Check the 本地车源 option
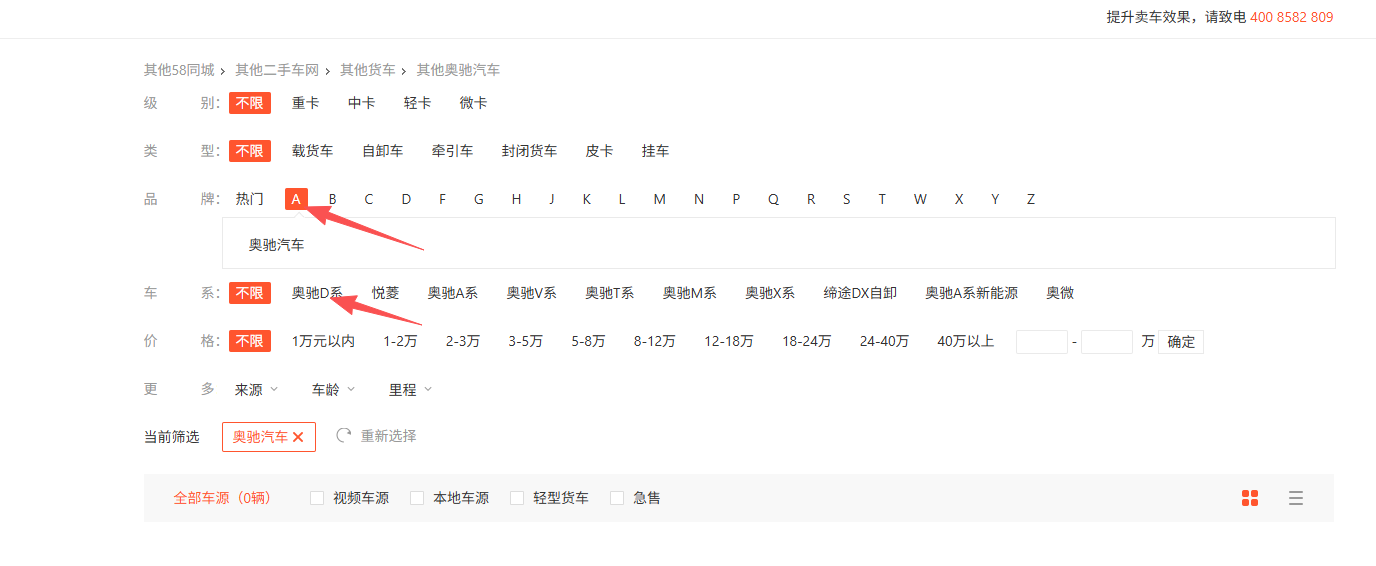Image resolution: width=1376 pixels, height=566 pixels. pos(417,498)
